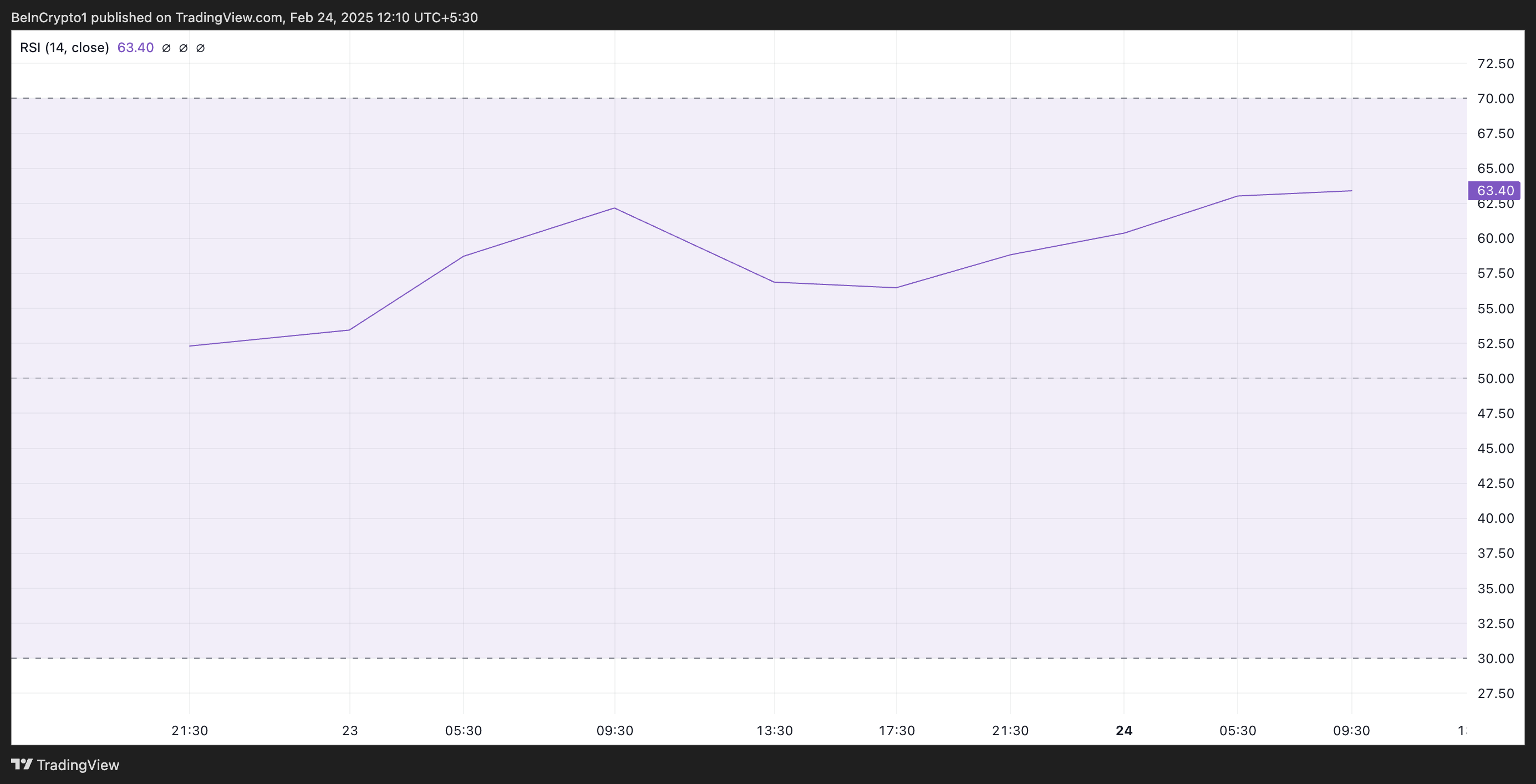Click the 50.00 midline level label
This screenshot has width=1536, height=784.
[1495, 379]
